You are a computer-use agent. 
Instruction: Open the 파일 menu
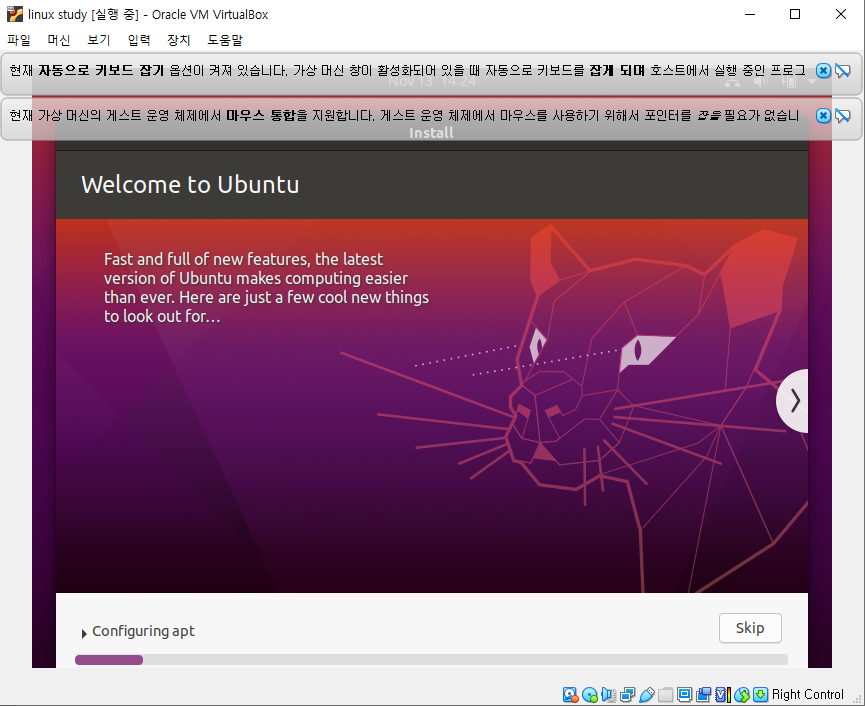[x=19, y=40]
